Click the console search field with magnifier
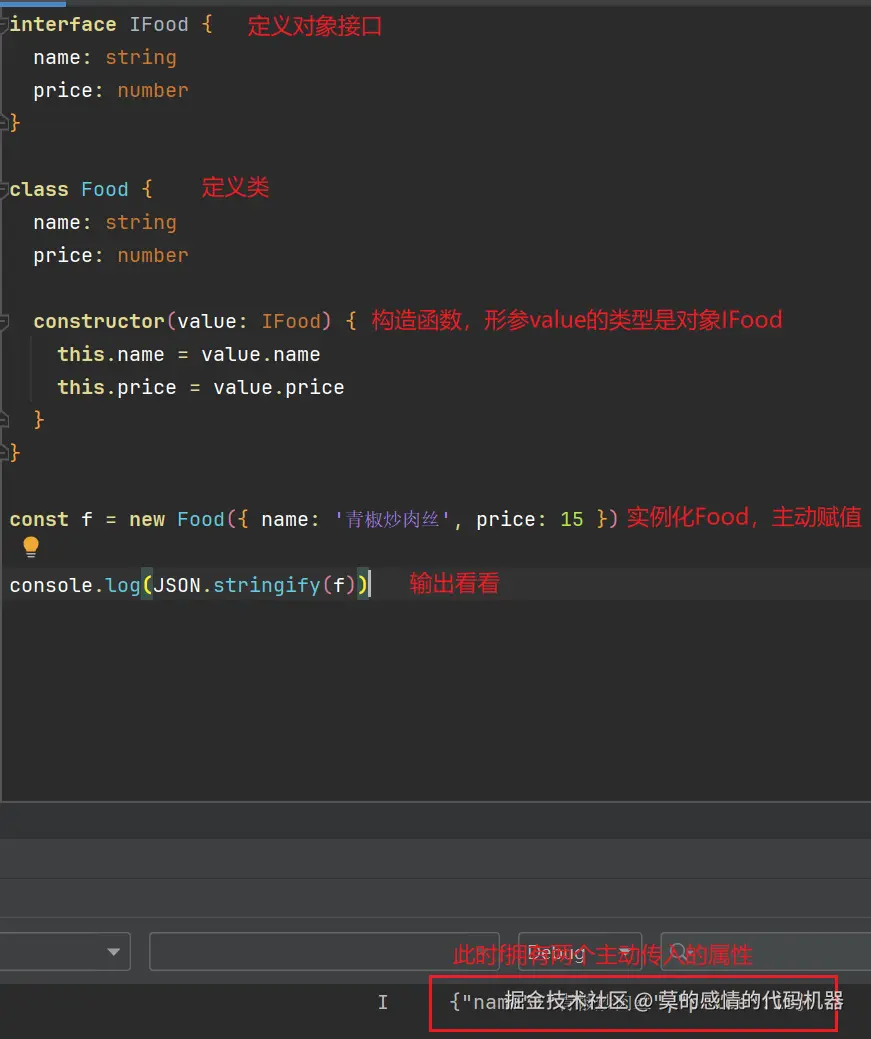 [x=766, y=952]
